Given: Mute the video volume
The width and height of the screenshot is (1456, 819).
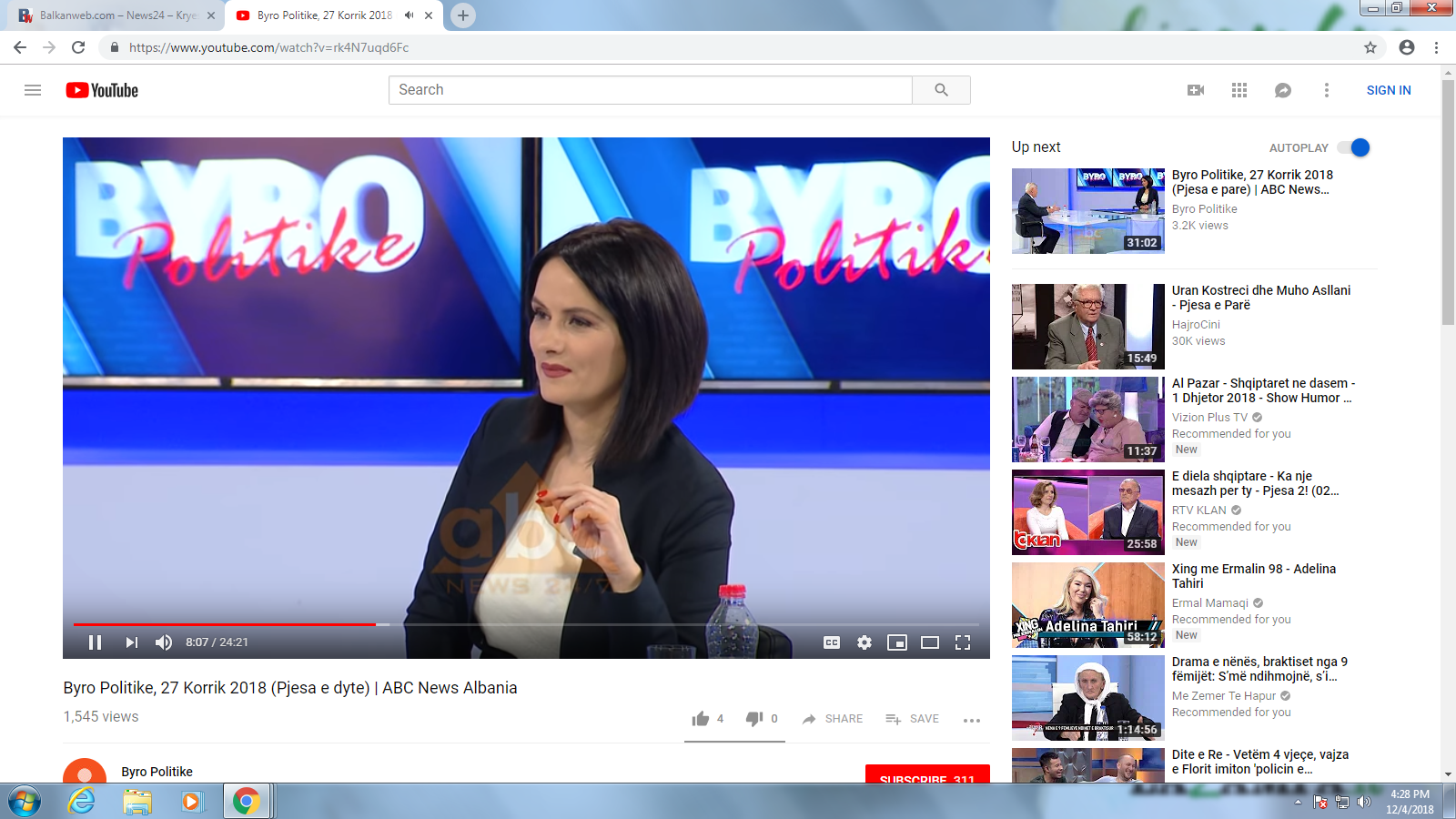Looking at the screenshot, I should coord(164,642).
